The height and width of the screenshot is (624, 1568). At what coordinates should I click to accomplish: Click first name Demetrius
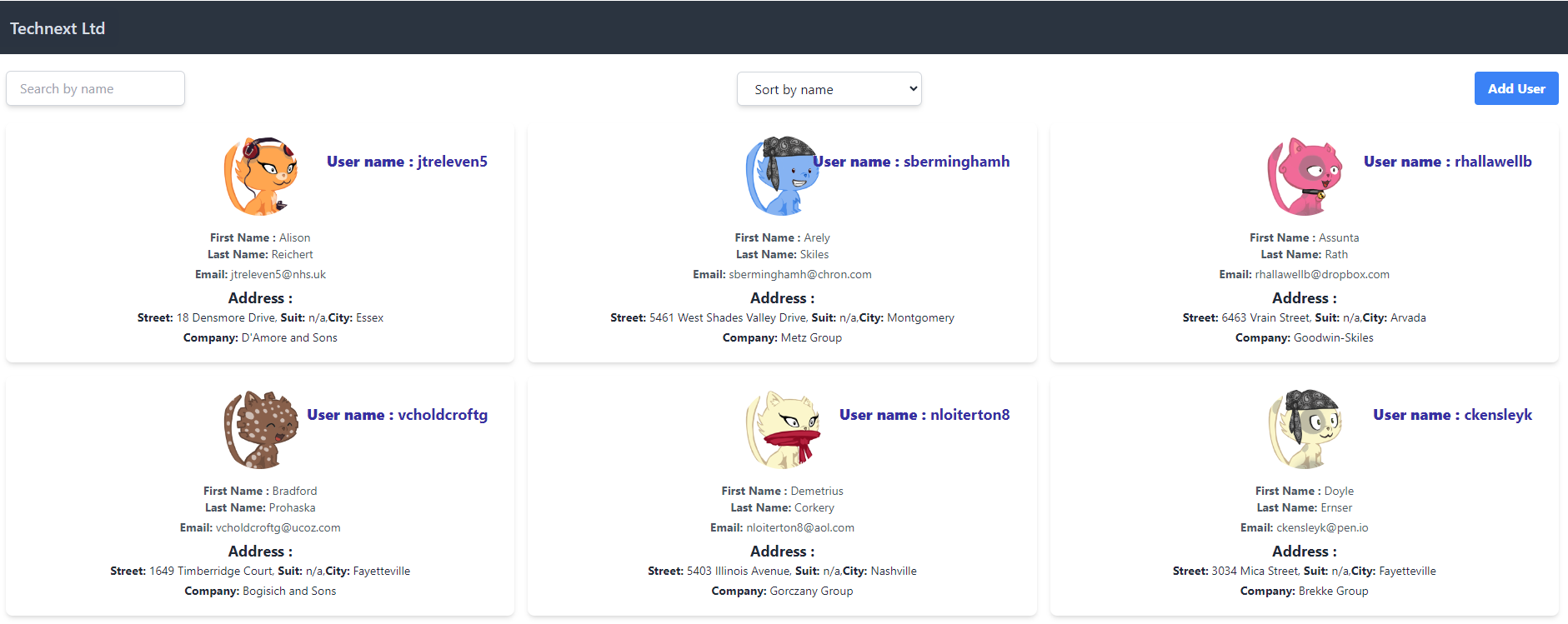(x=817, y=491)
